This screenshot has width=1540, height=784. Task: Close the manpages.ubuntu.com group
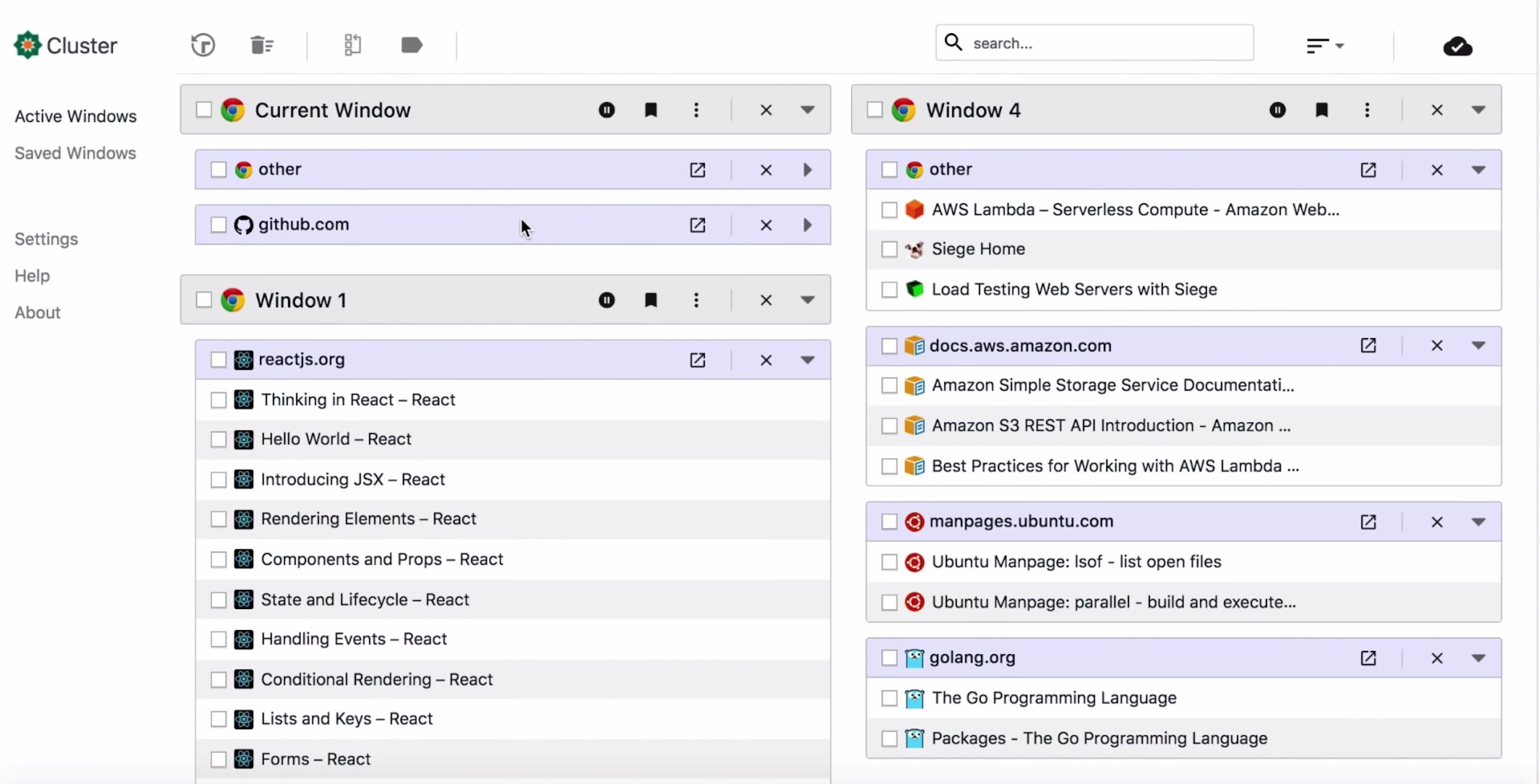click(x=1437, y=522)
